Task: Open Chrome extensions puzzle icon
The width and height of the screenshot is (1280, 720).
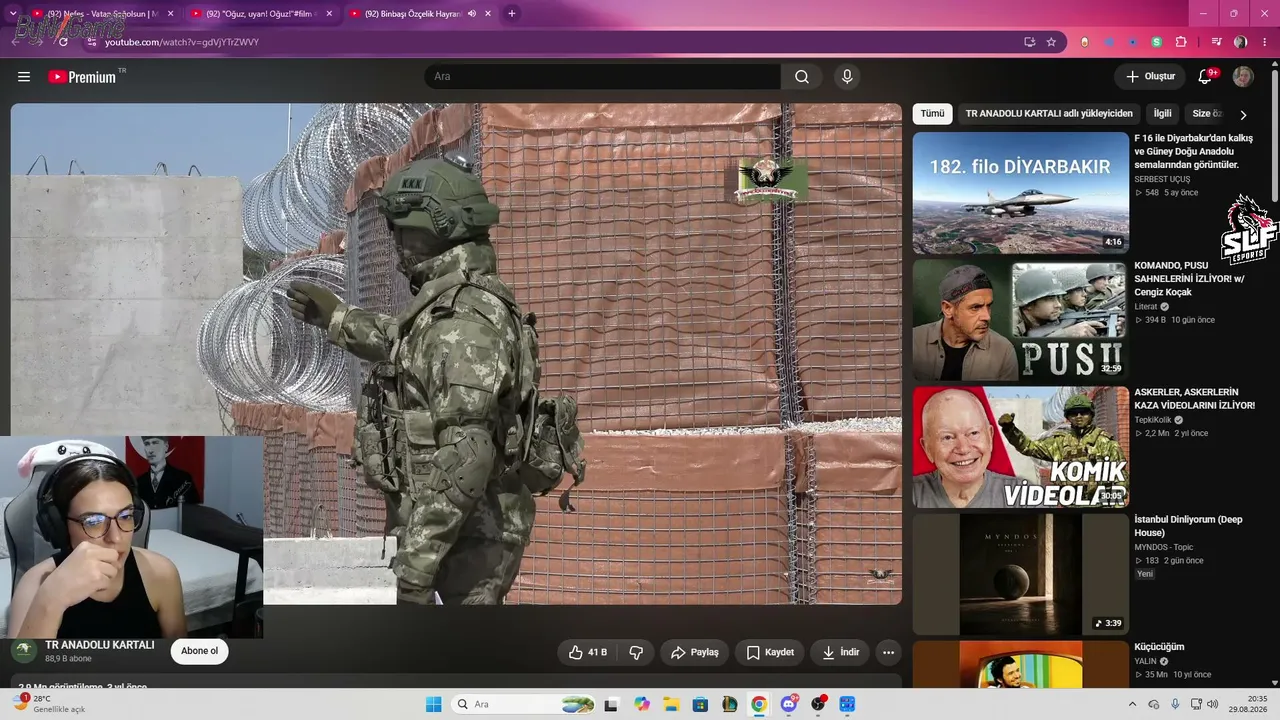Action: pos(1181,42)
